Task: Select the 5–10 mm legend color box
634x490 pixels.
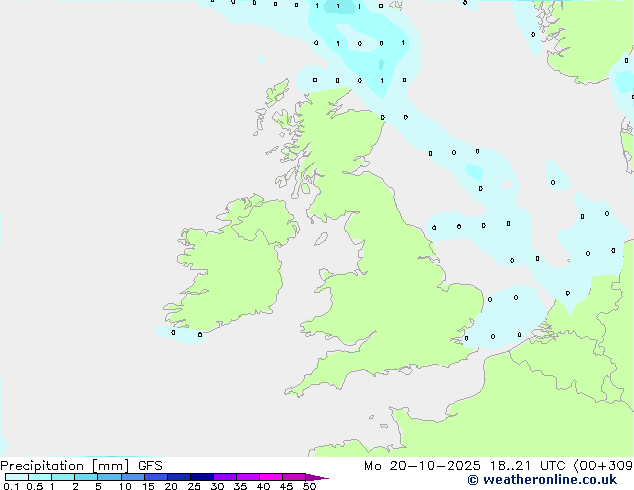Action: tap(109, 477)
